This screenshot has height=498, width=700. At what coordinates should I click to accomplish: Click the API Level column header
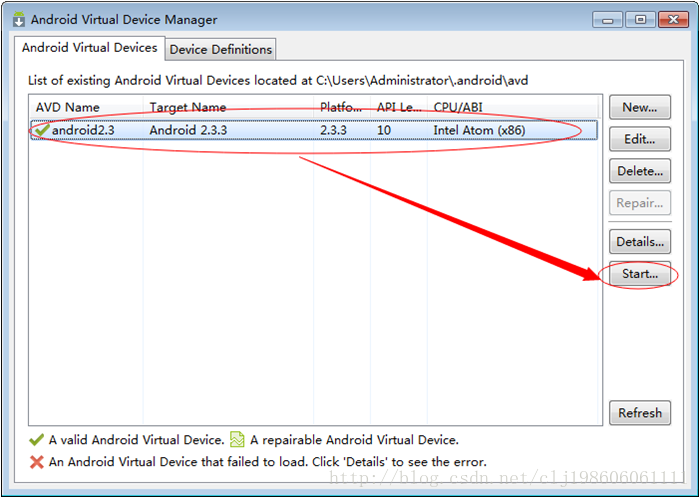(x=399, y=107)
